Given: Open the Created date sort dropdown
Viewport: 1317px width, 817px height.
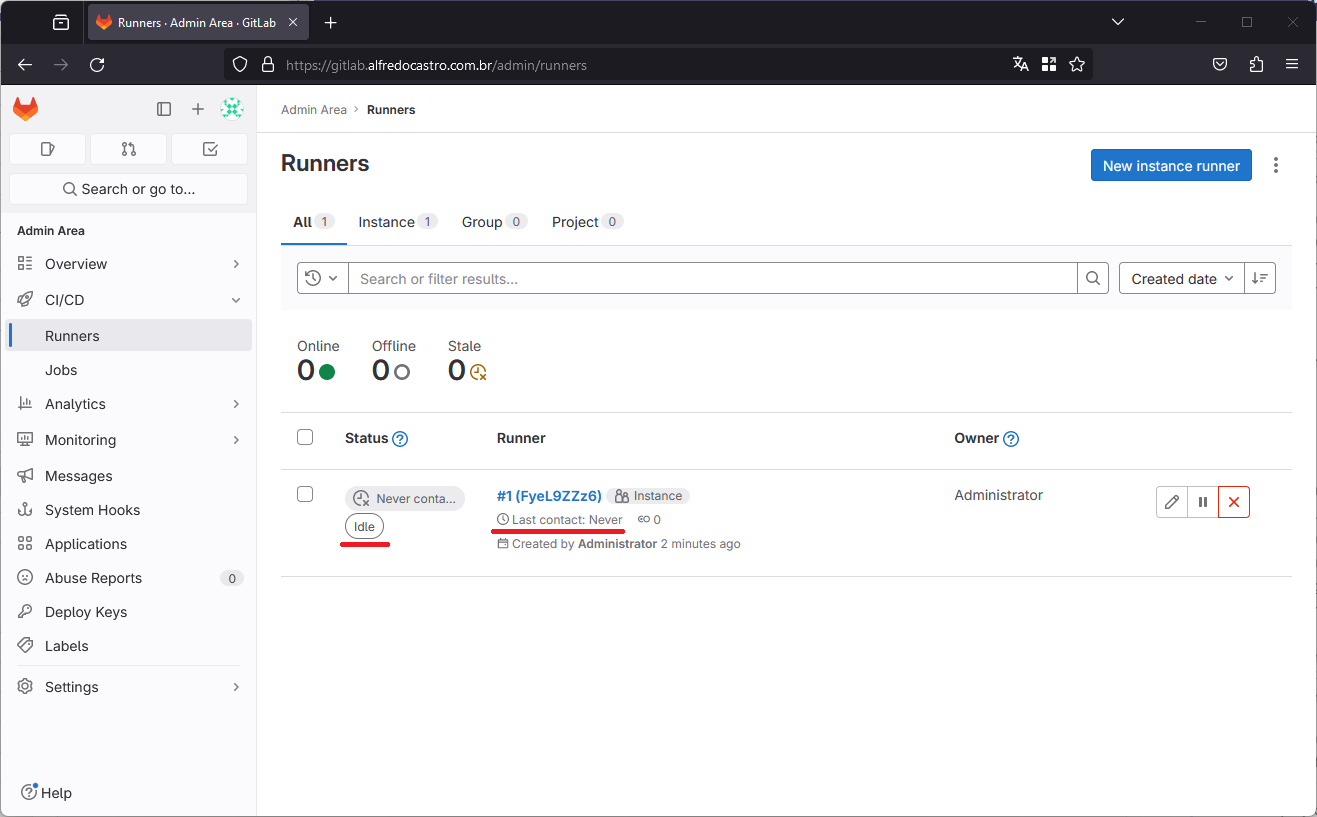Looking at the screenshot, I should pos(1181,279).
